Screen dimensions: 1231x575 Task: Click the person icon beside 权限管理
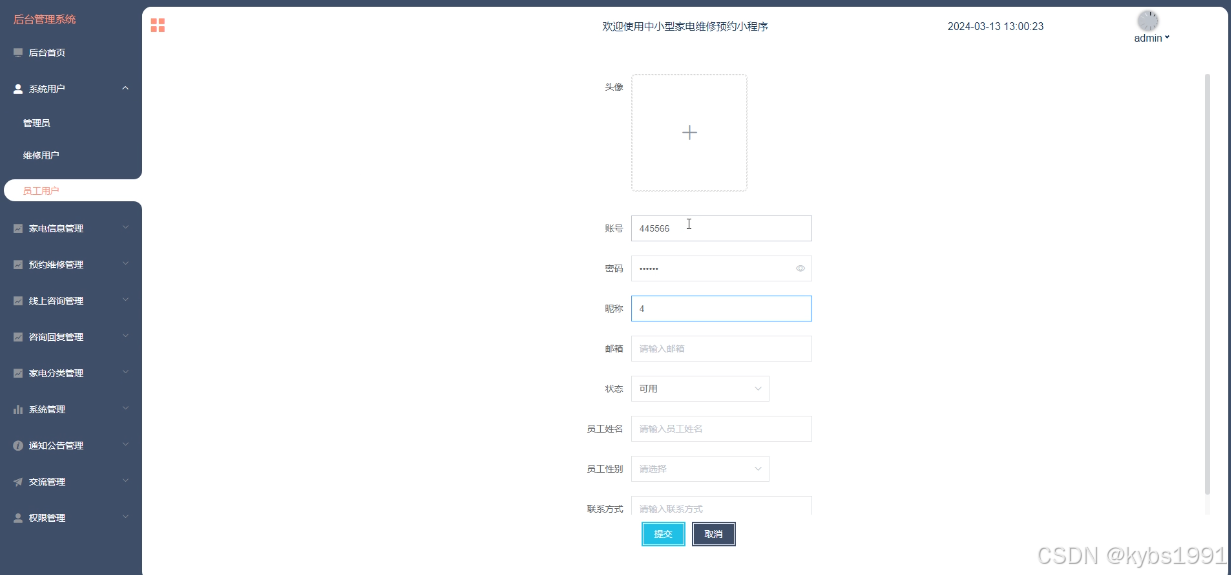coord(18,518)
